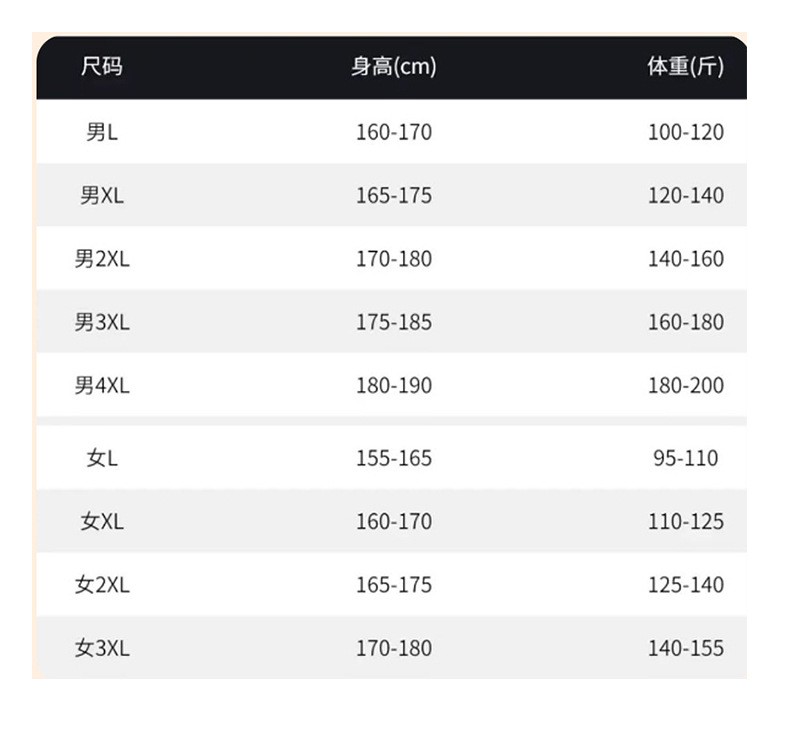Select the 男L size label

[x=102, y=132]
